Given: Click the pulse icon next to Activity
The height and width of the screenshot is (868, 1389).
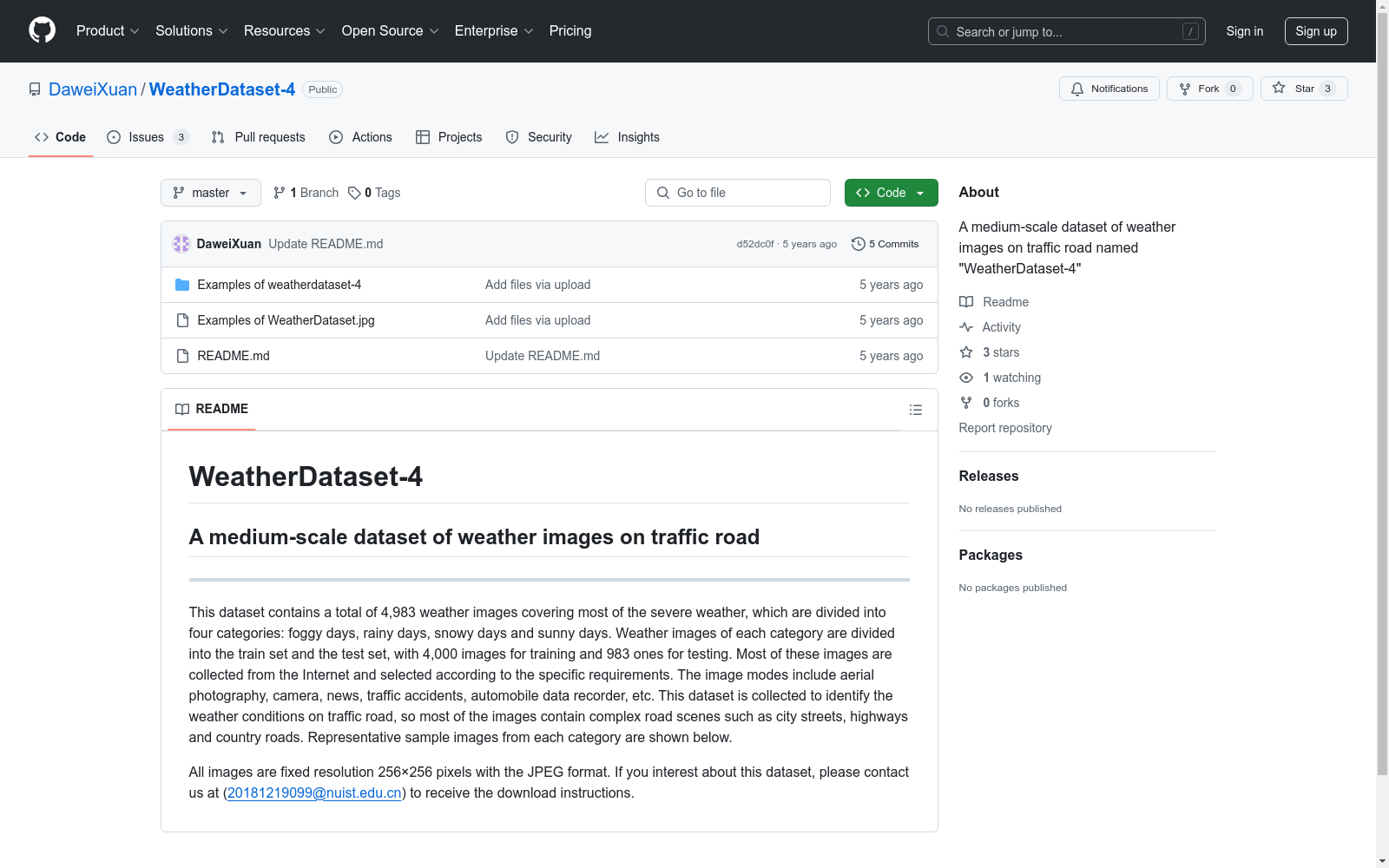Looking at the screenshot, I should tap(966, 327).
